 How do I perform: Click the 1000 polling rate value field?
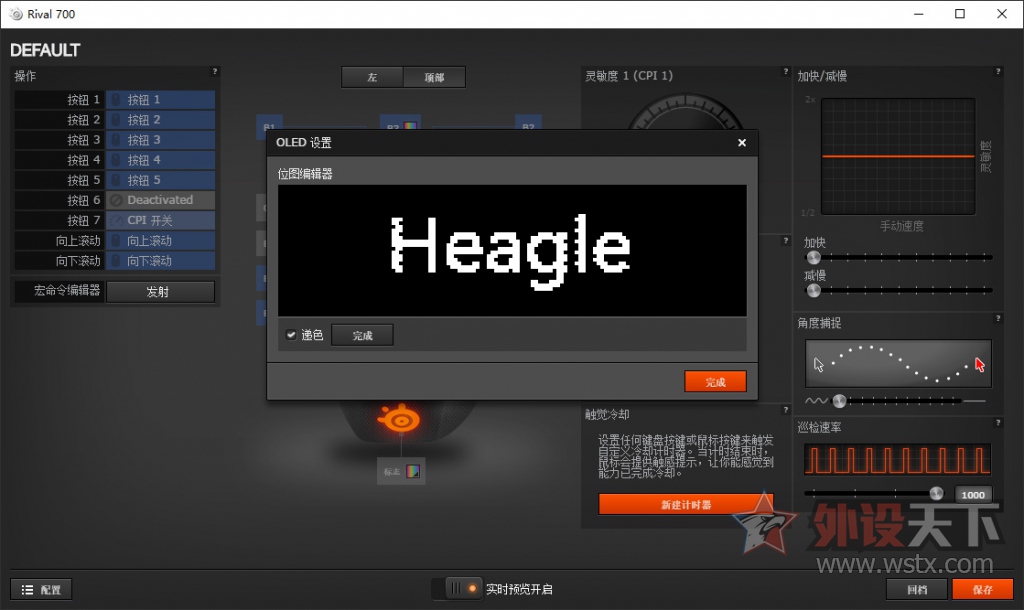[x=972, y=494]
